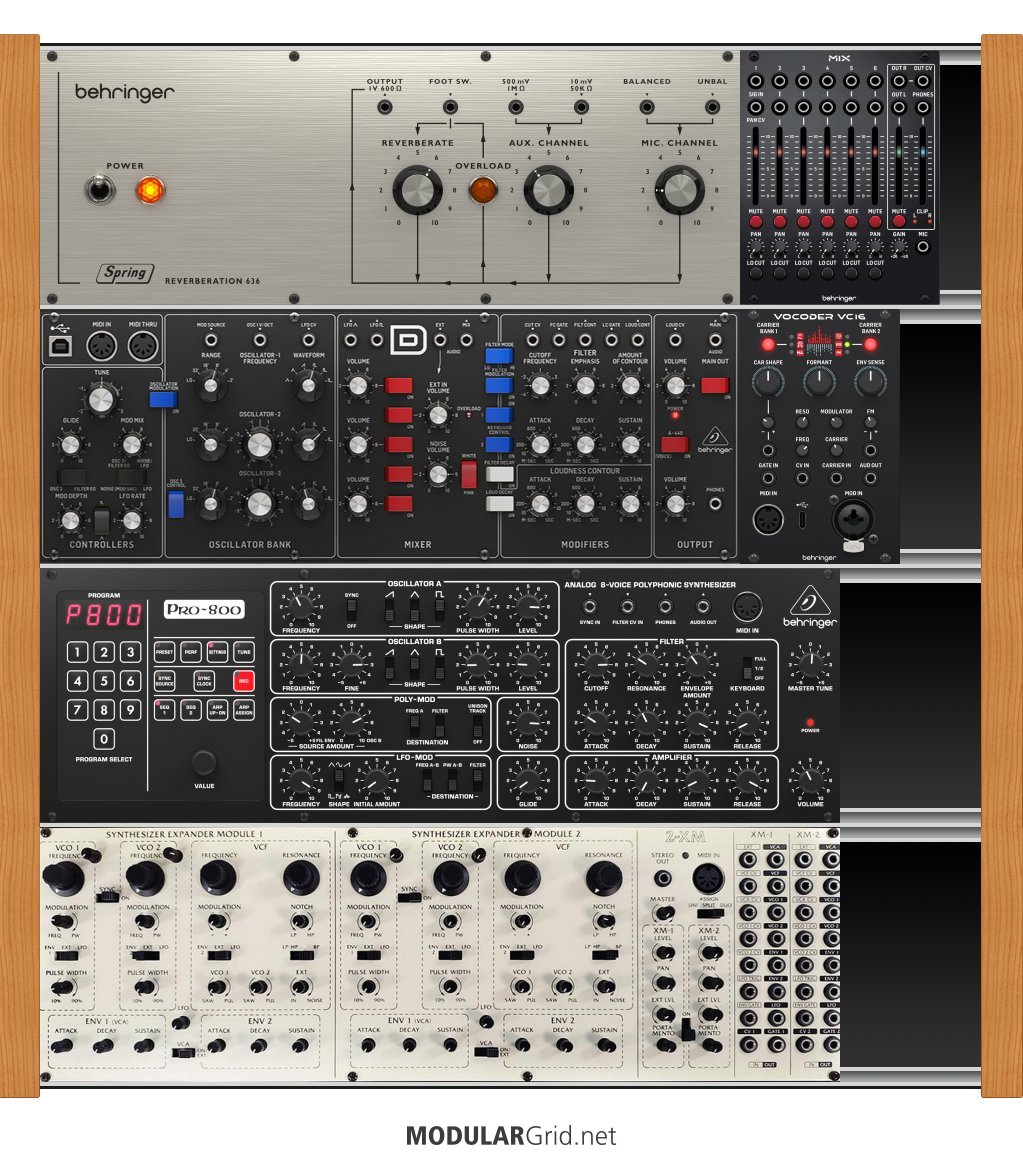
Task: Click the Aux. Channel knob on the reverb
Action: click(548, 190)
